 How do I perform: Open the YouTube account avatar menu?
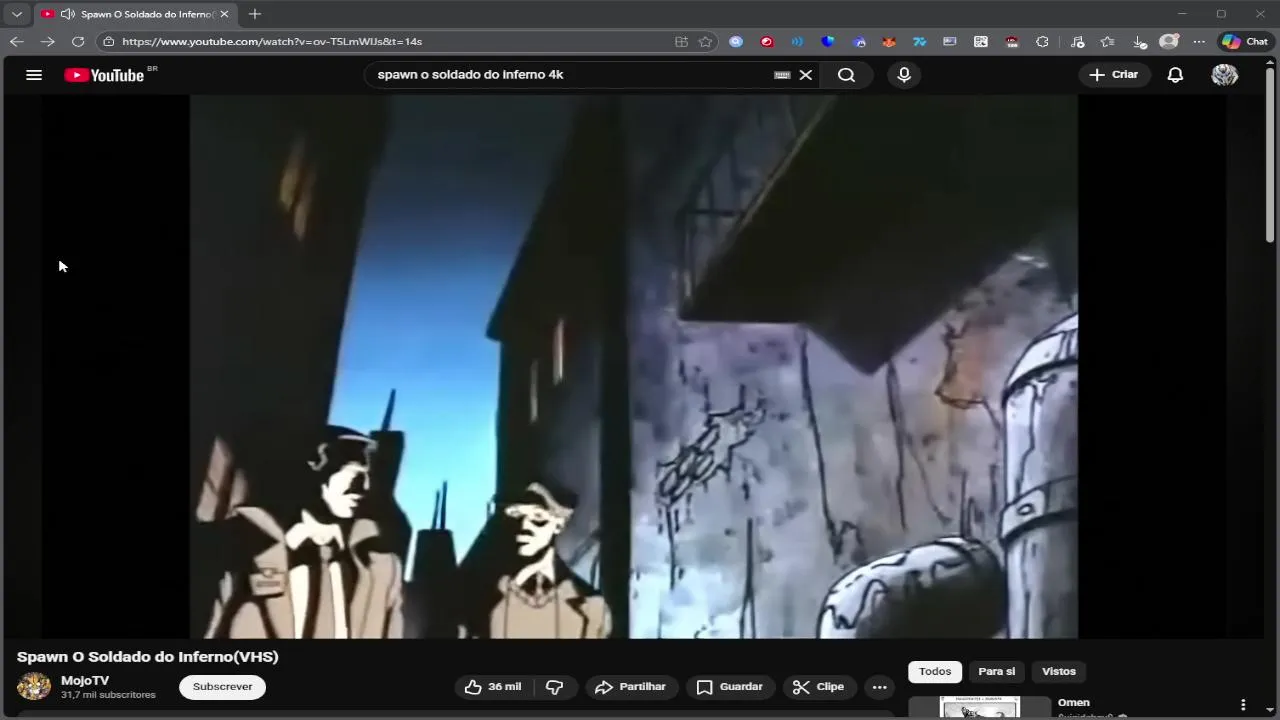(1225, 75)
